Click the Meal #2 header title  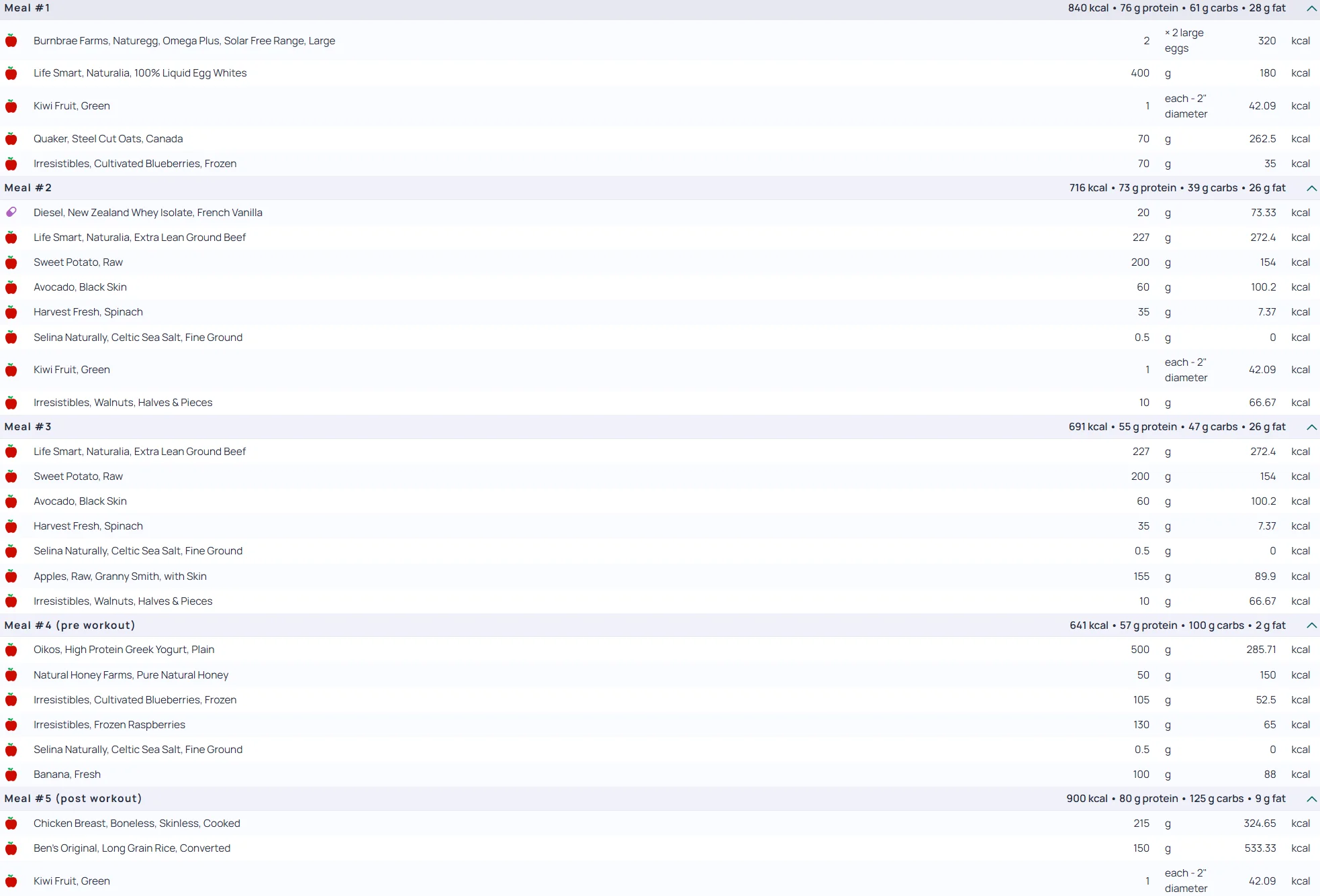(28, 188)
